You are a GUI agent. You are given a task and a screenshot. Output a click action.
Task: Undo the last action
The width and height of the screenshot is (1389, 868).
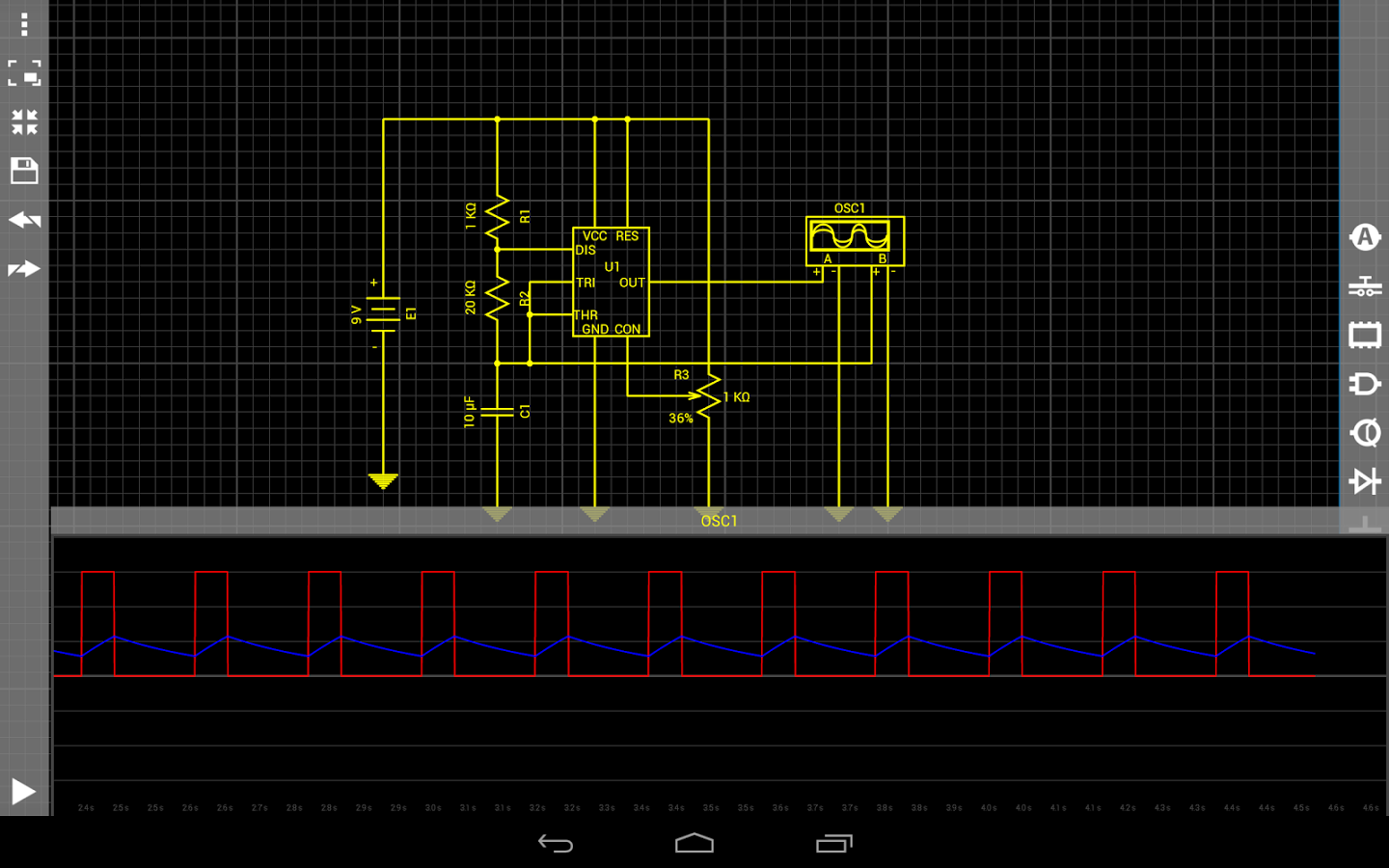[24, 220]
